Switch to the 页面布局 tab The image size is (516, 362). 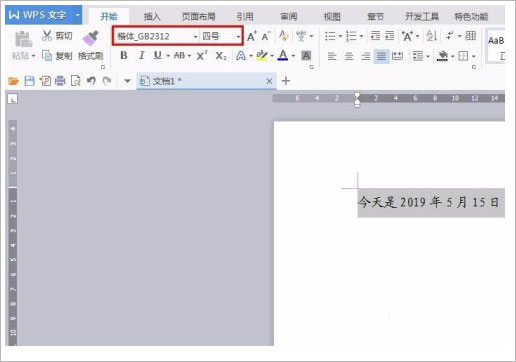tap(198, 16)
